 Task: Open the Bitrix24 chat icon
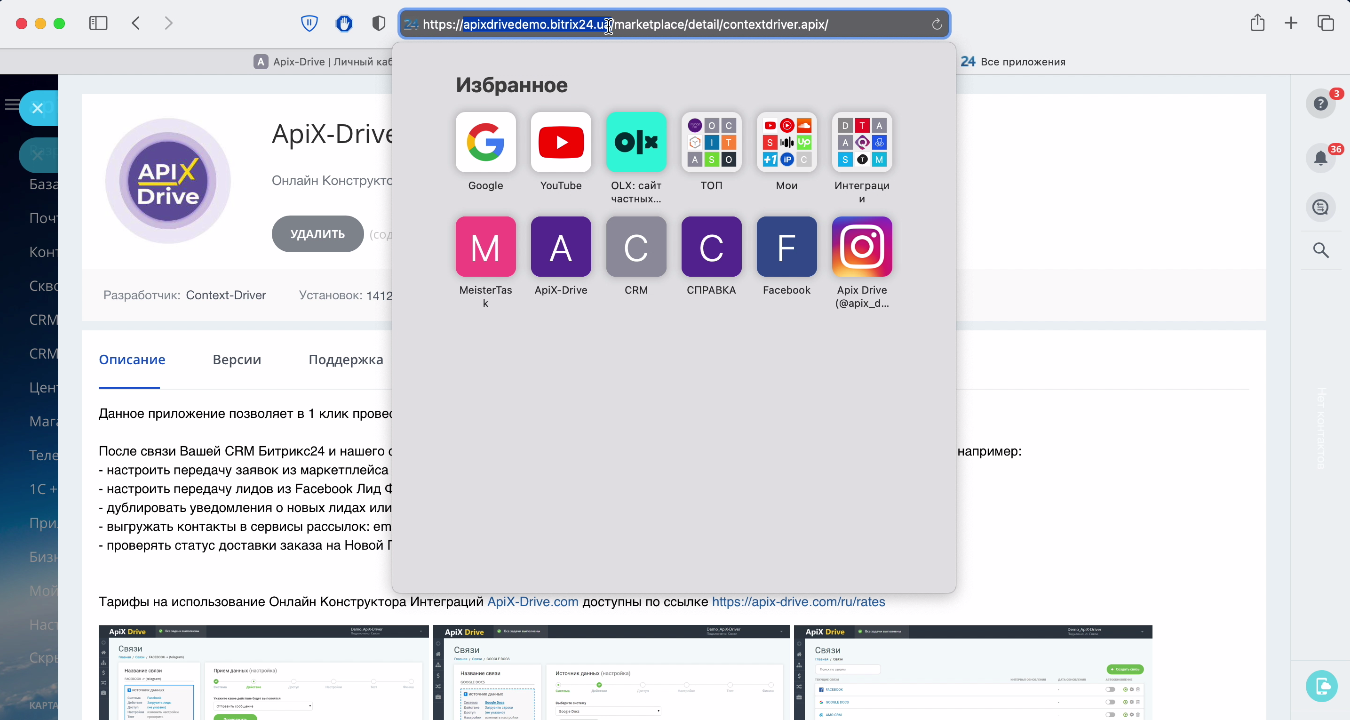pos(1321,207)
